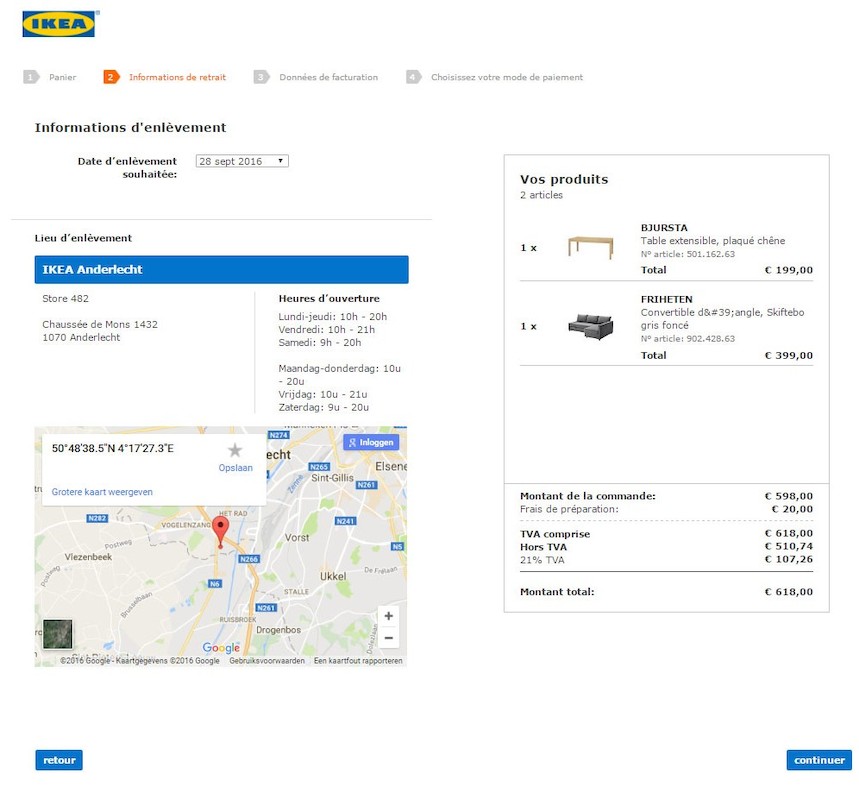Click the Google logo on the map
This screenshot has width=859, height=786.
click(x=221, y=647)
